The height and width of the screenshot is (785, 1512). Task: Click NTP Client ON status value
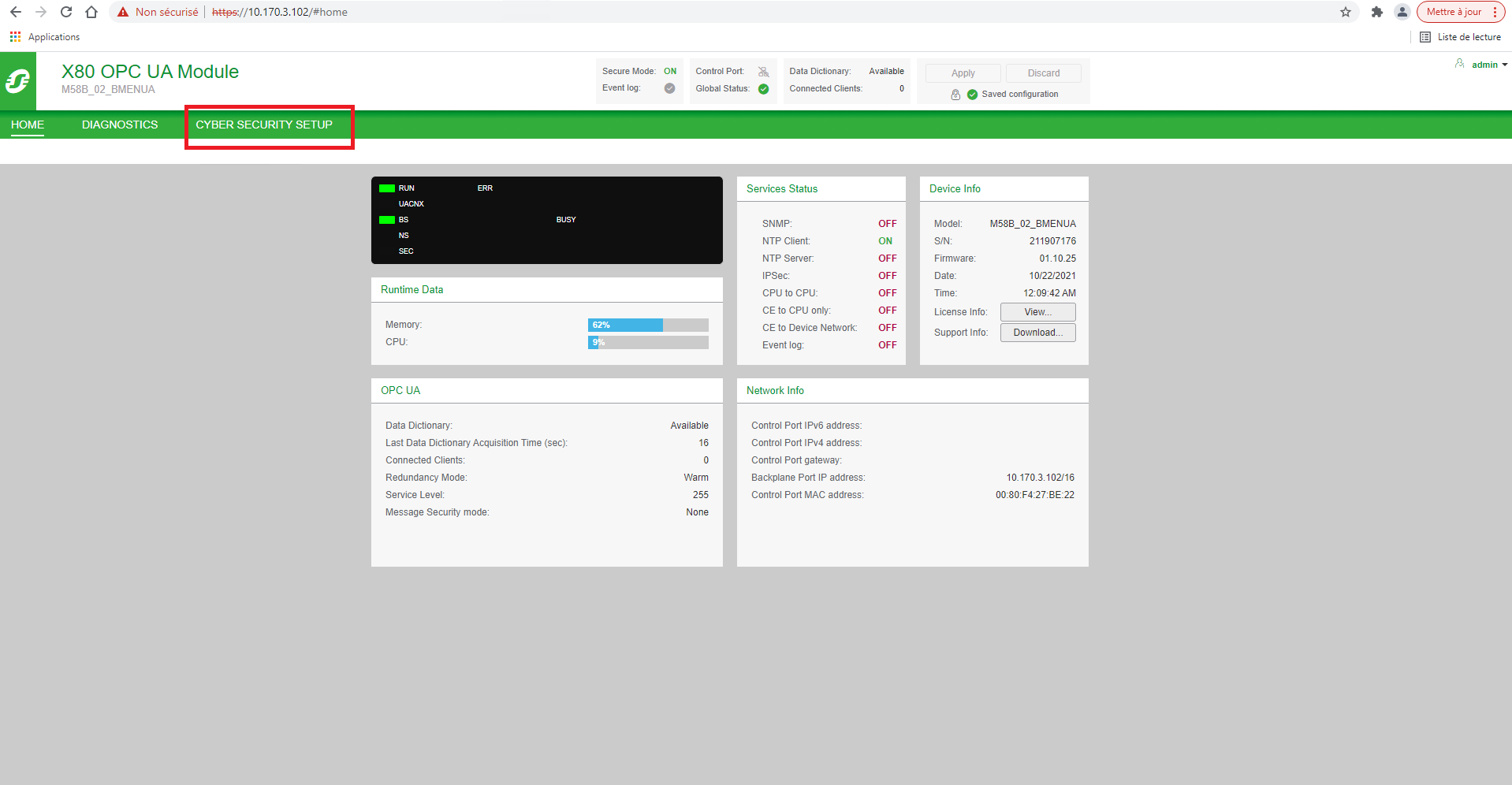(885, 241)
